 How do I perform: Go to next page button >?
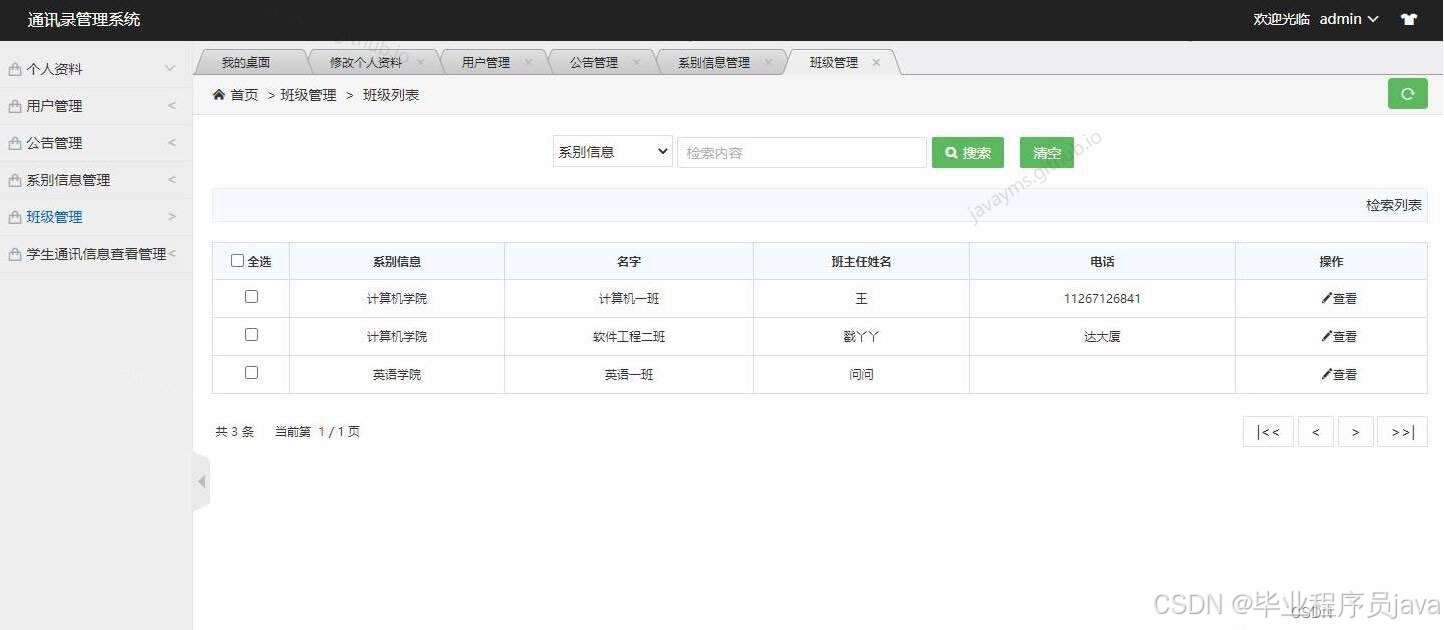tap(1356, 432)
